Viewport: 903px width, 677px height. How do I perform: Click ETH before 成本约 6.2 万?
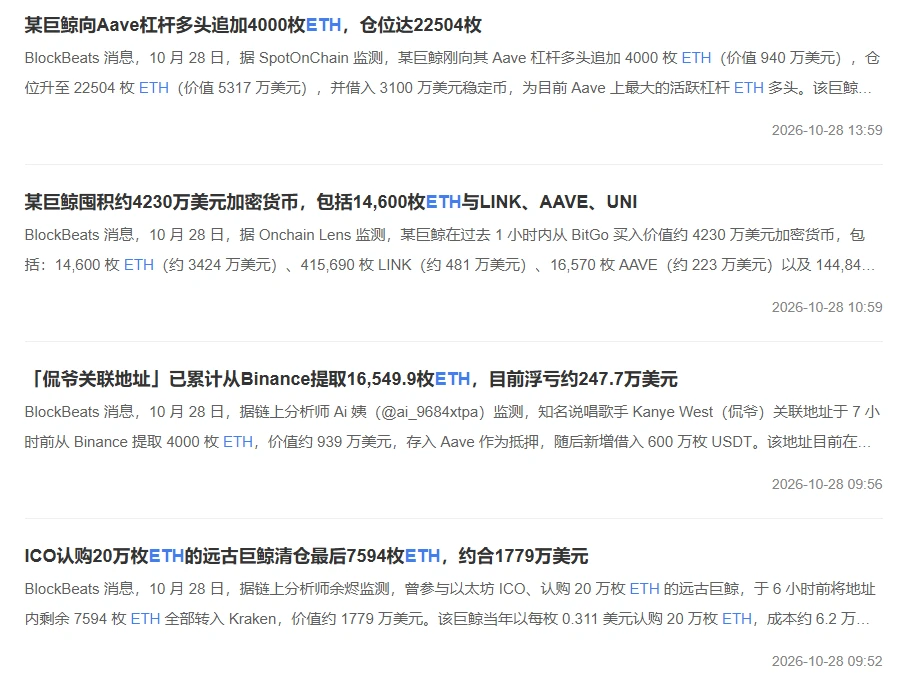coord(737,618)
